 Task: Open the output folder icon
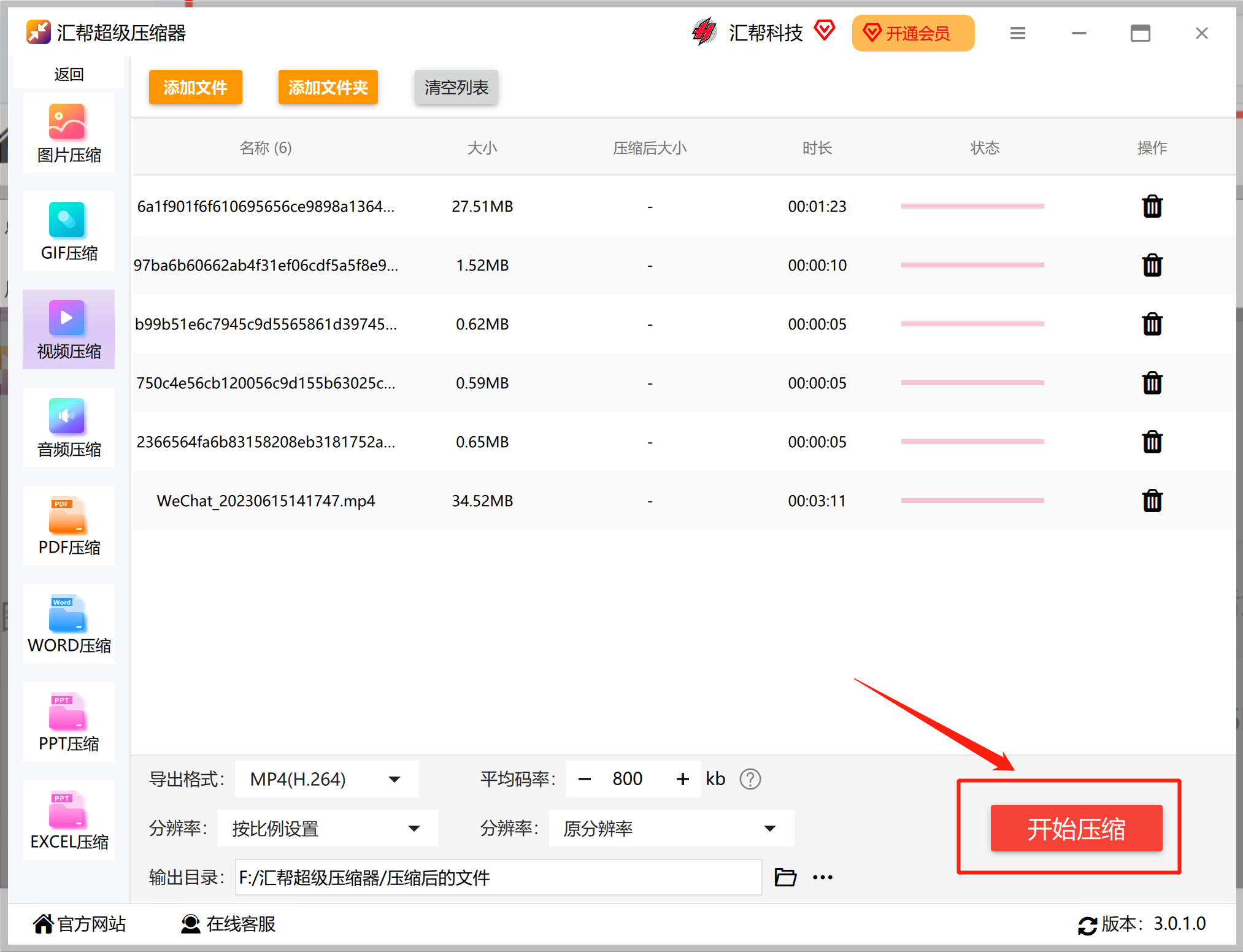(785, 877)
